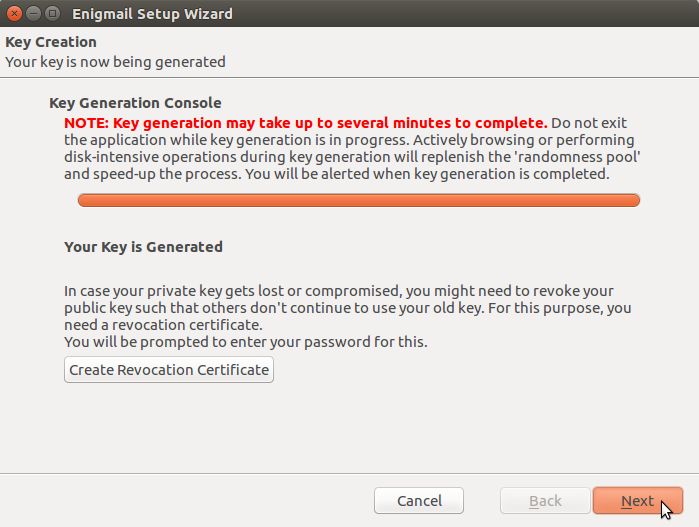Close the Enigmail Setup Wizard window

click(x=14, y=14)
